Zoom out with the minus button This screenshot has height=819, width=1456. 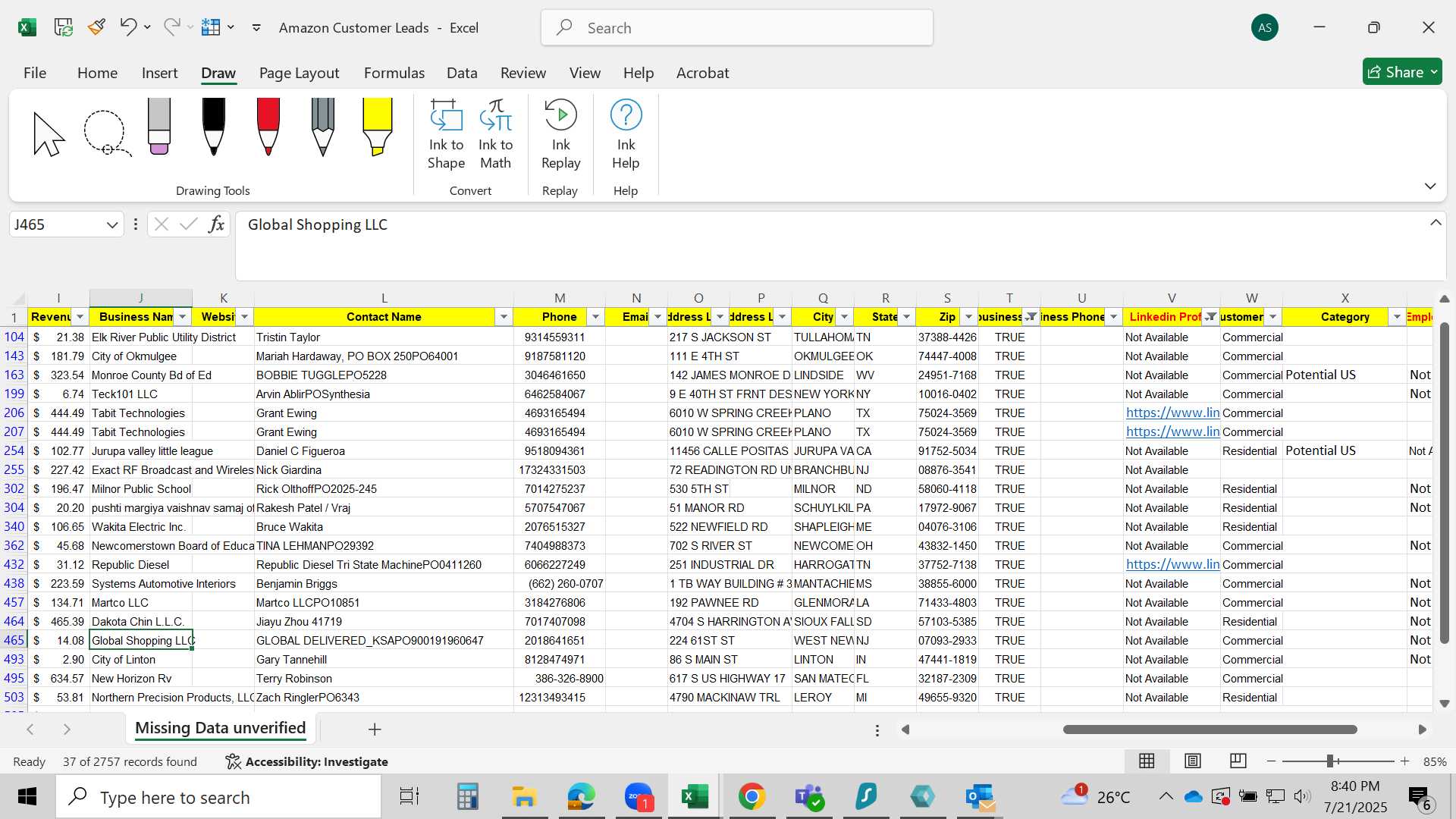pyautogui.click(x=1272, y=761)
